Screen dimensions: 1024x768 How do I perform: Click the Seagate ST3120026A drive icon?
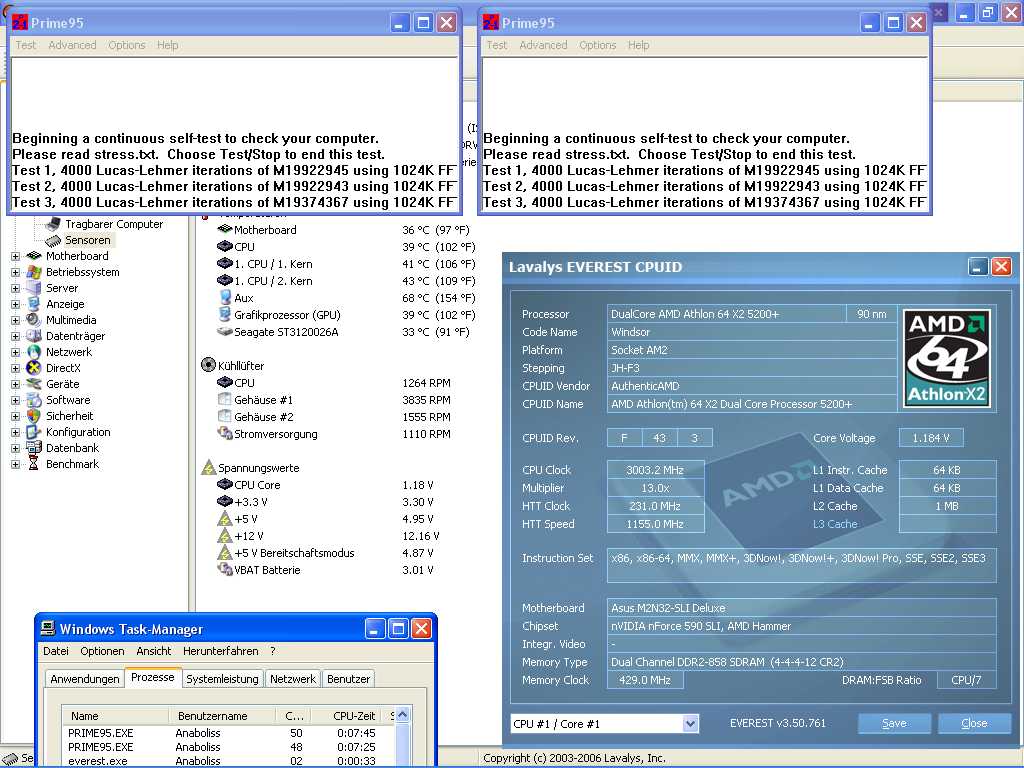[225, 332]
